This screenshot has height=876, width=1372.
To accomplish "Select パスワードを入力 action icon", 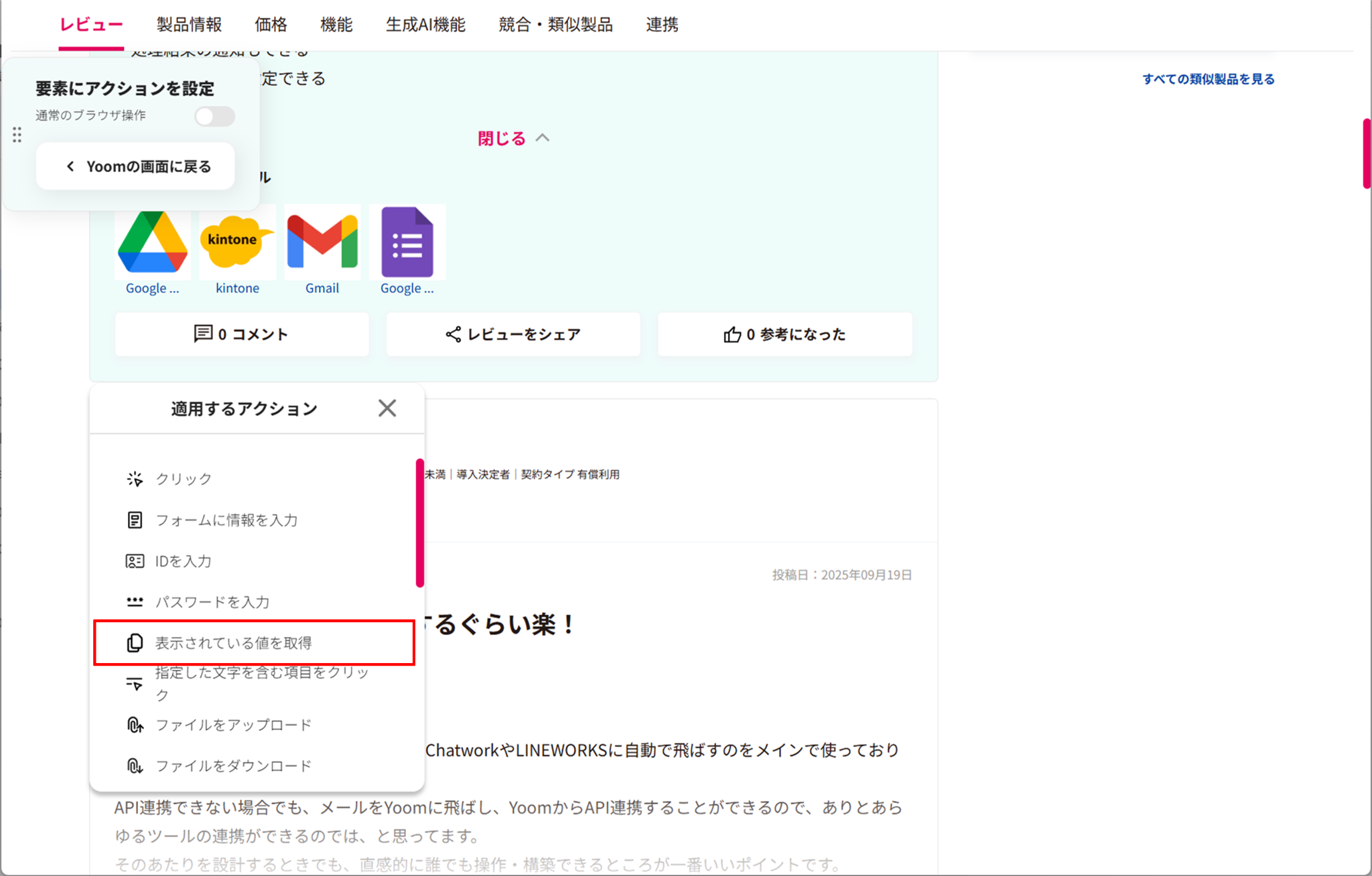I will tap(135, 602).
